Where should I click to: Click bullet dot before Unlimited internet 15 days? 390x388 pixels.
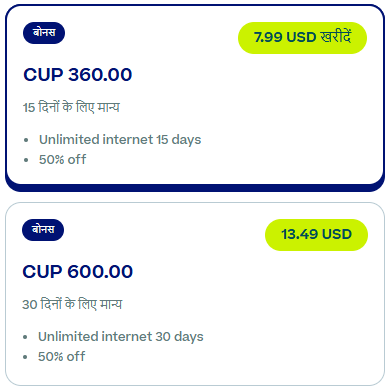tap(26, 140)
